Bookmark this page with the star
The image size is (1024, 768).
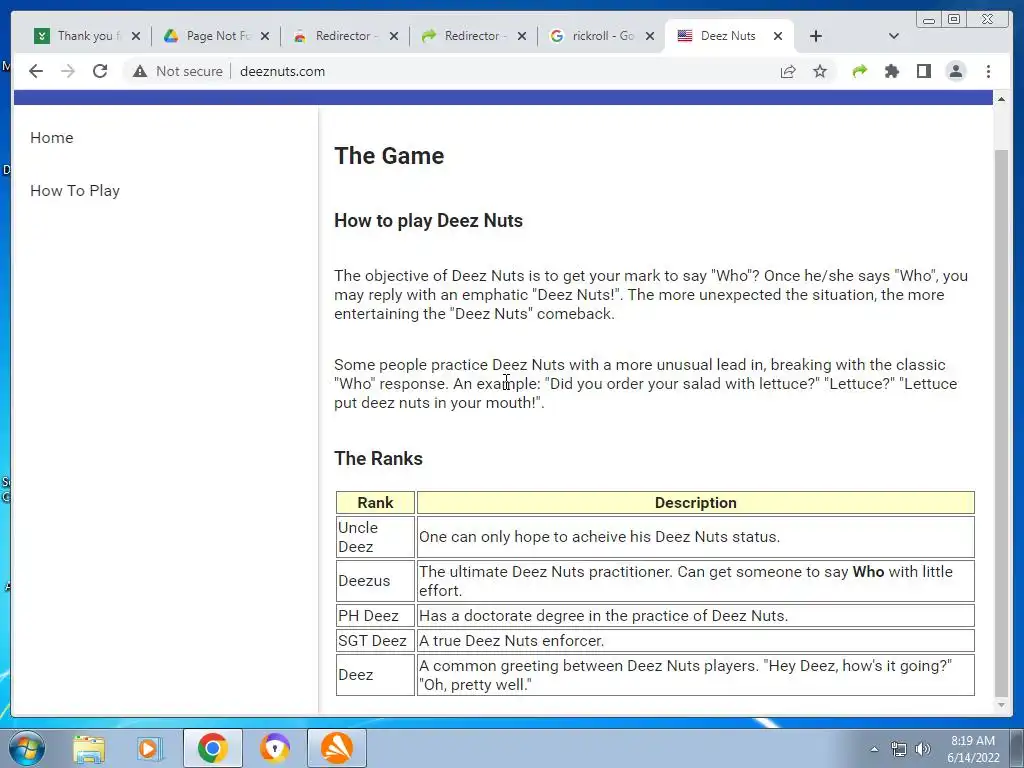[820, 71]
